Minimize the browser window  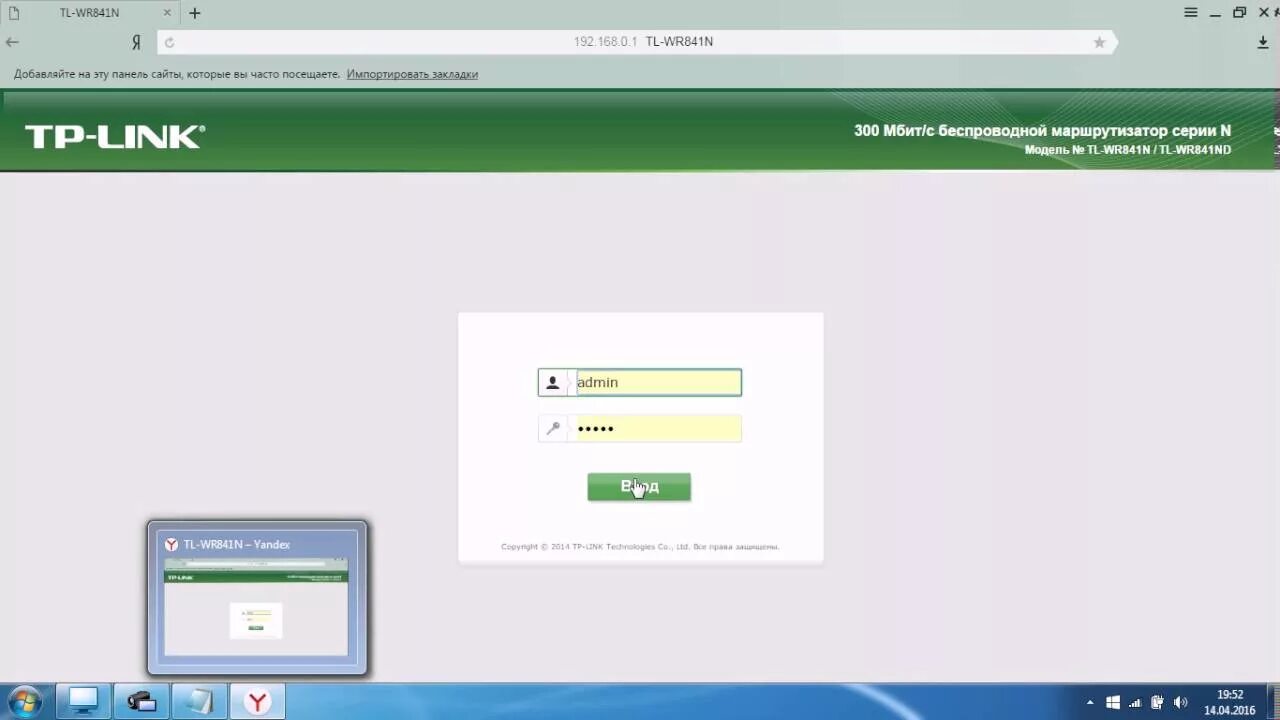(x=1215, y=13)
